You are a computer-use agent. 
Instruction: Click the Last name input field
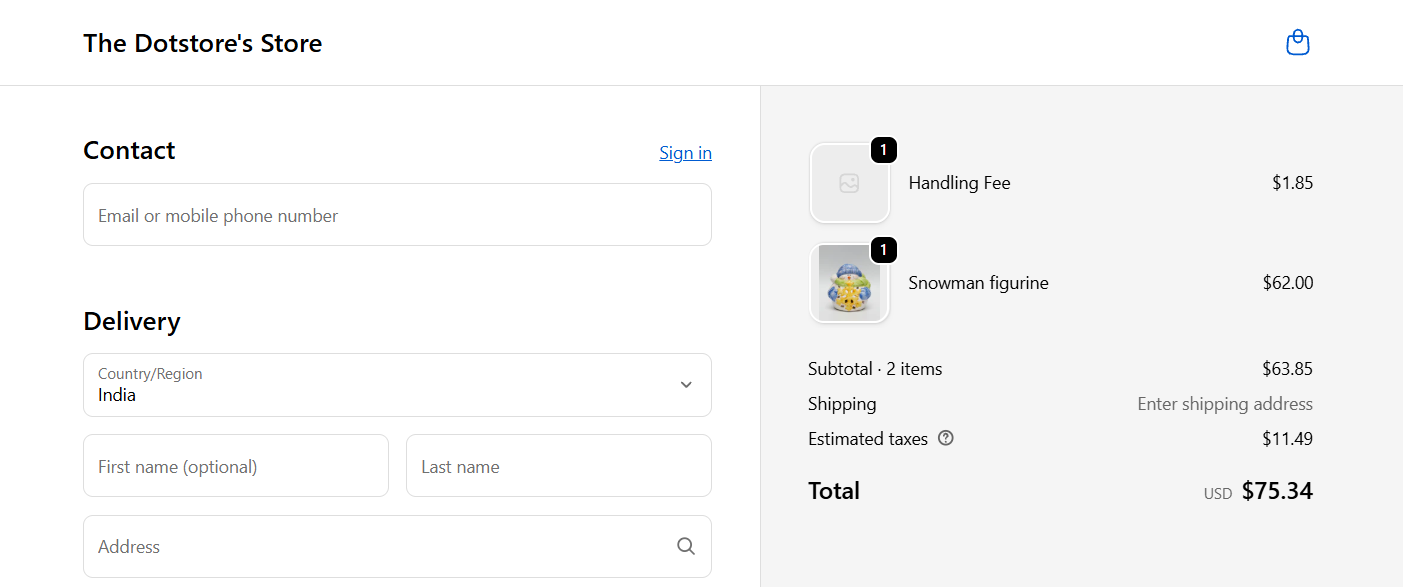pos(558,465)
